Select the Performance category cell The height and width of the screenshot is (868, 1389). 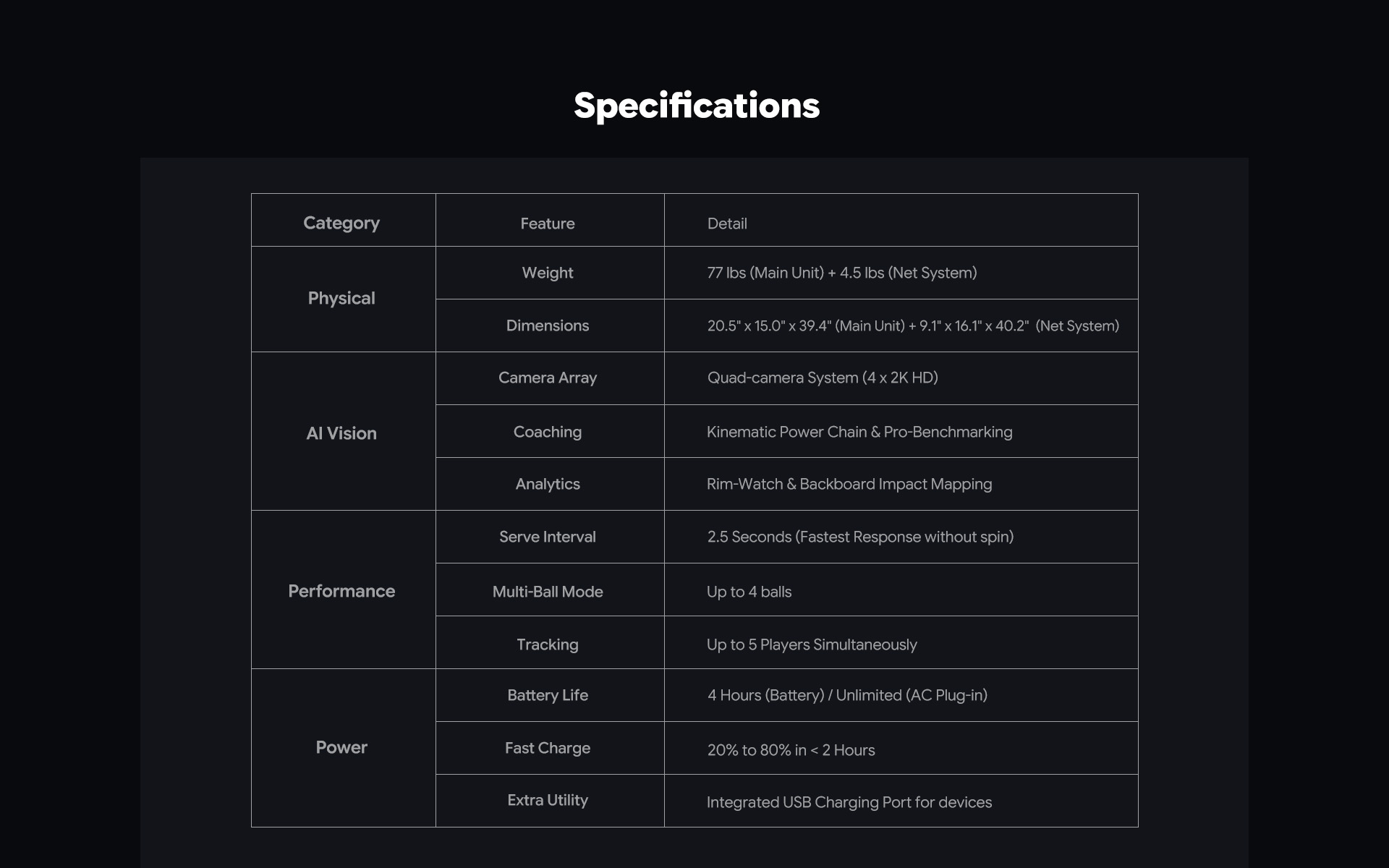click(x=341, y=591)
